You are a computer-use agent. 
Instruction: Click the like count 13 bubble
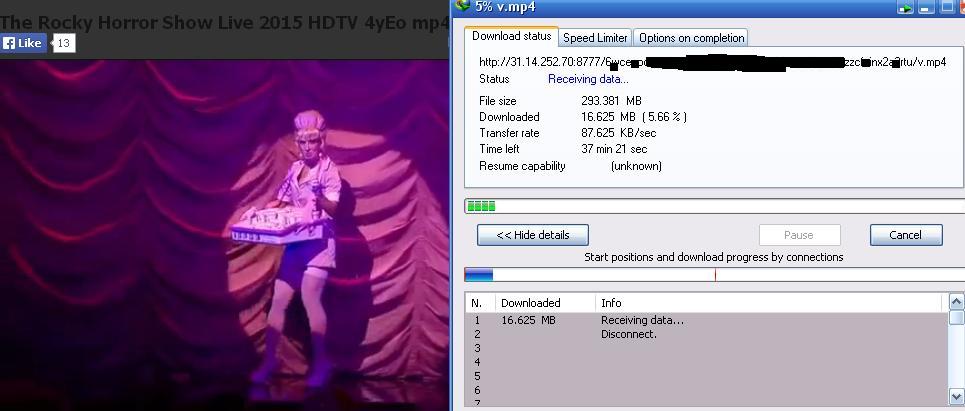63,43
